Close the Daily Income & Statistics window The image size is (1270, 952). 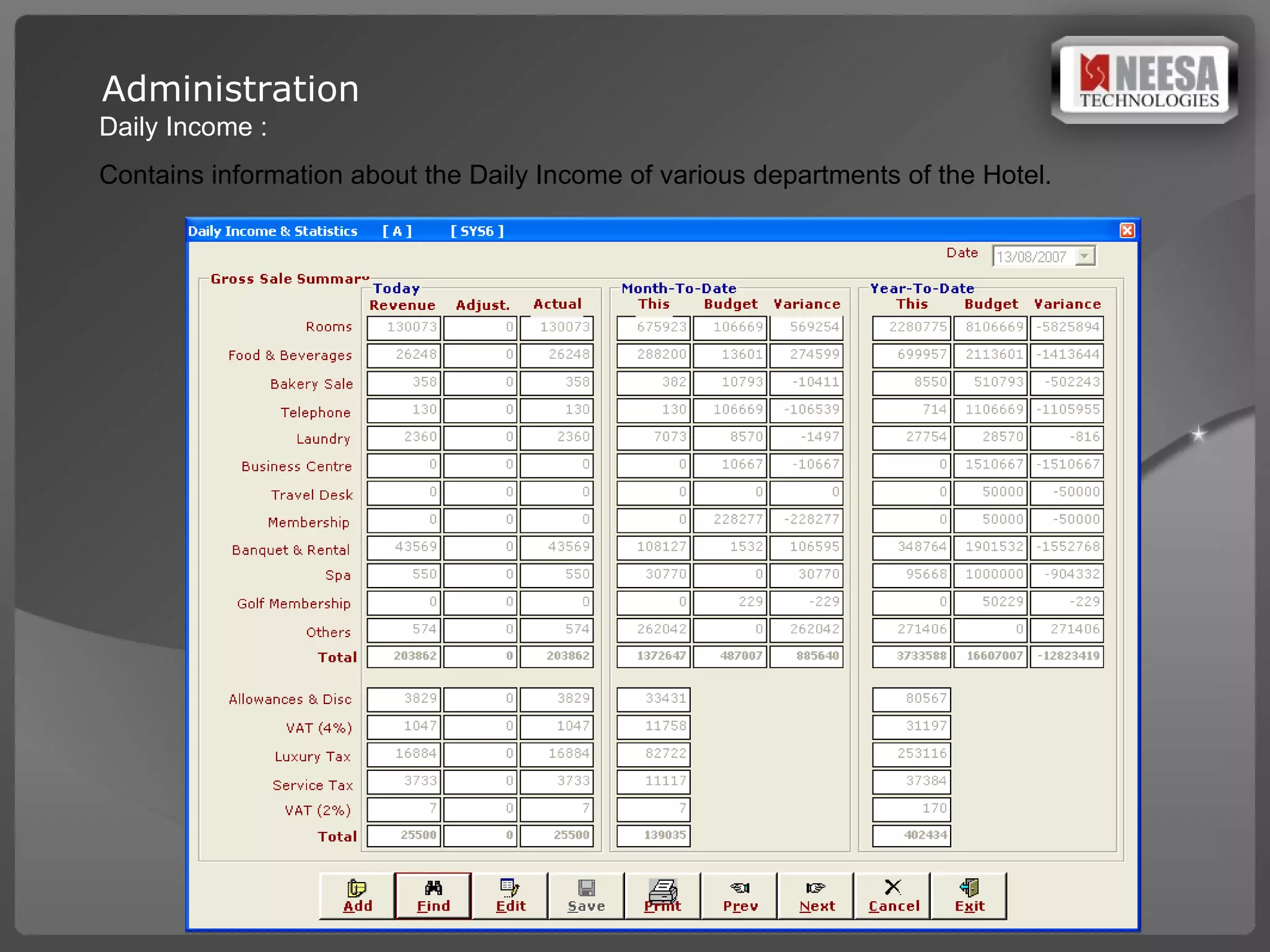pyautogui.click(x=1127, y=231)
